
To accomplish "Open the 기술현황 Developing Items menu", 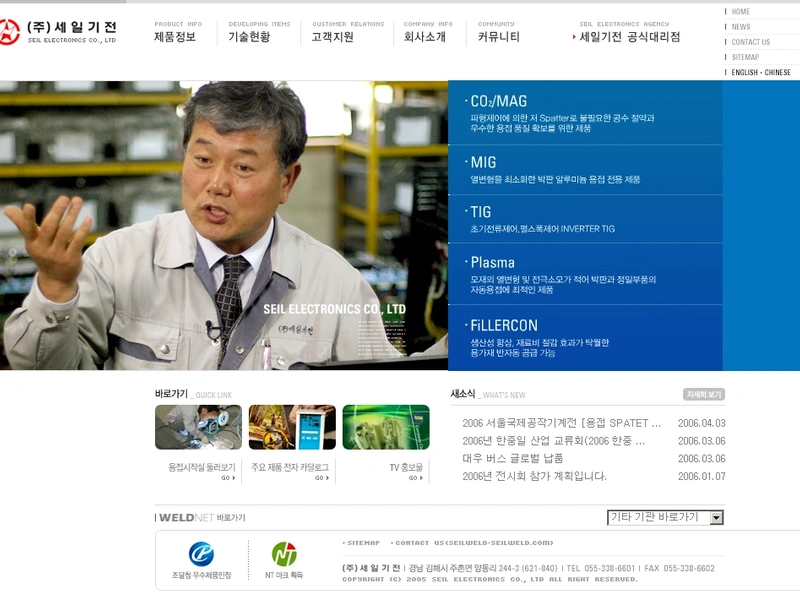I will tap(259, 32).
